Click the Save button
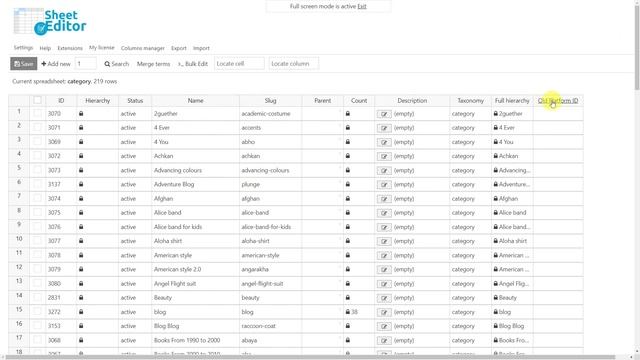This screenshot has height=360, width=640. [24, 64]
